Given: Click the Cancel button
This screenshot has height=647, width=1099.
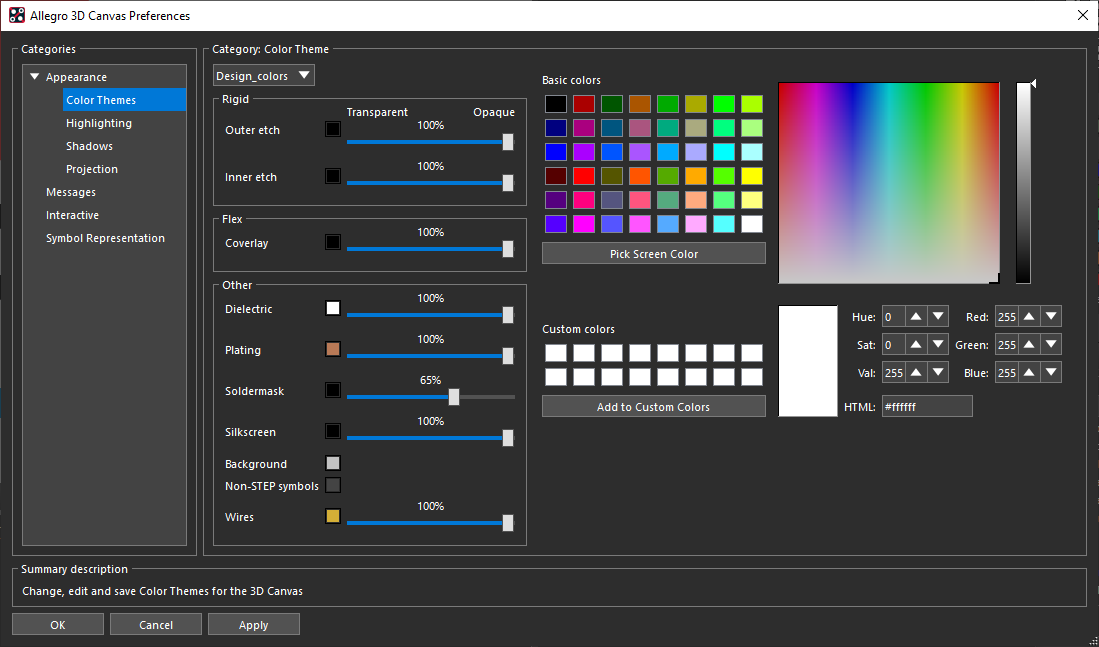Looking at the screenshot, I should pos(156,625).
